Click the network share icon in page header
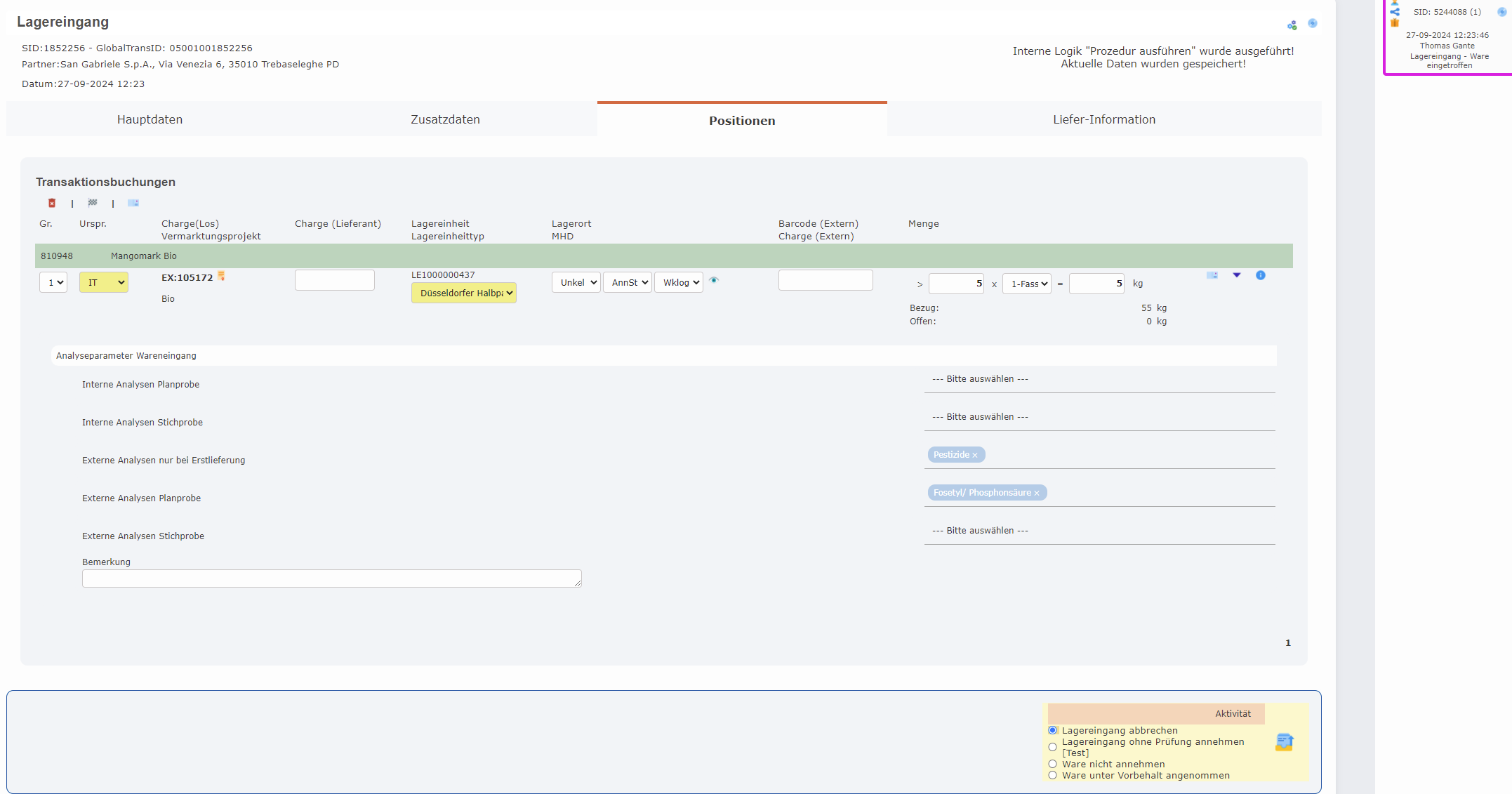This screenshot has height=794, width=1512. click(1292, 25)
